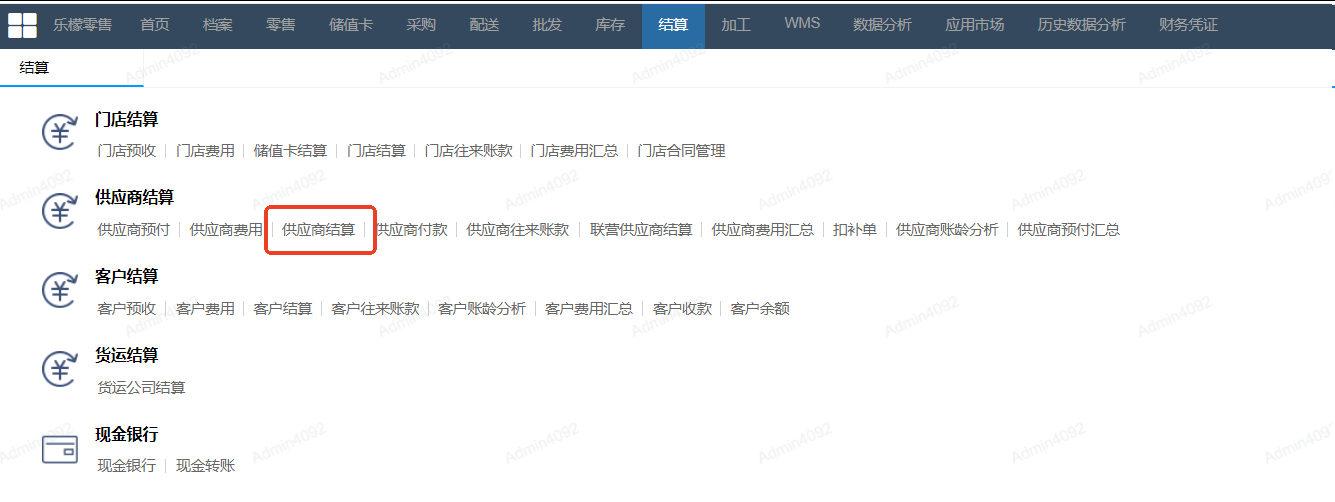Open the 供应商费用 link
The width and height of the screenshot is (1335, 502).
tap(226, 230)
